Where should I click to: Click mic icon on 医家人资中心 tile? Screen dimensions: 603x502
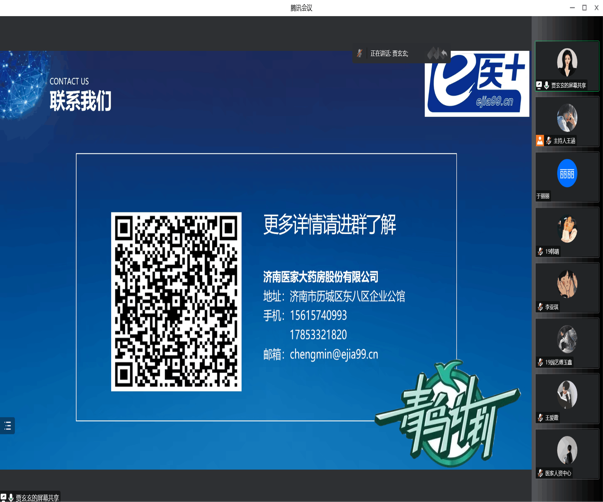tap(541, 473)
